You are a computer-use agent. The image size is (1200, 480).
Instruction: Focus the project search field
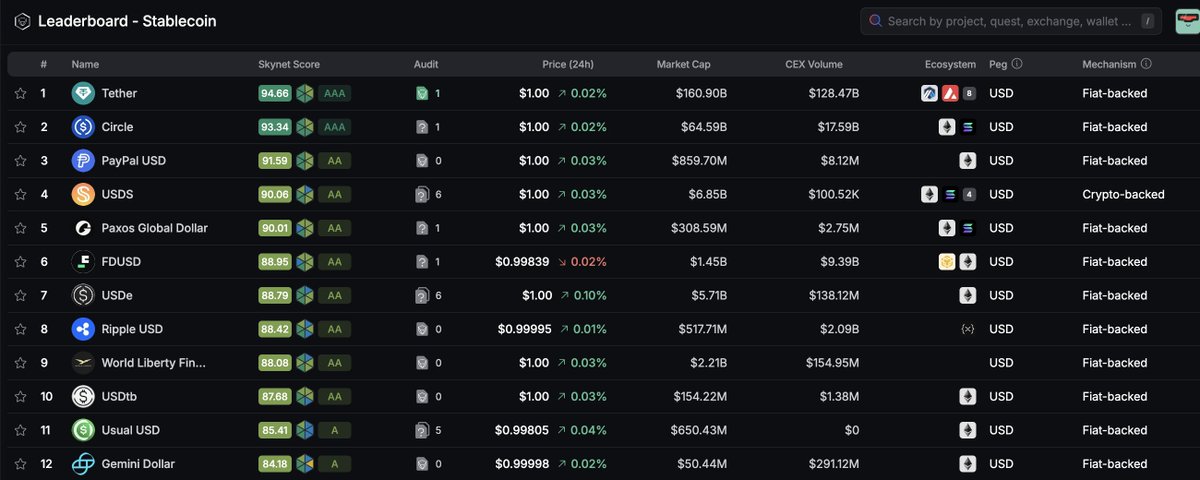pyautogui.click(x=1013, y=21)
